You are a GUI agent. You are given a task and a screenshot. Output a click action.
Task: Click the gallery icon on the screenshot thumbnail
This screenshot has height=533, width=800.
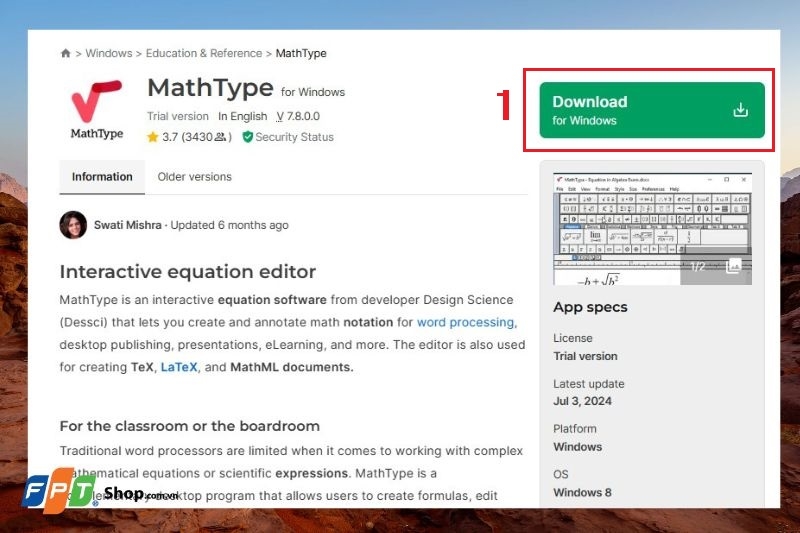point(733,266)
